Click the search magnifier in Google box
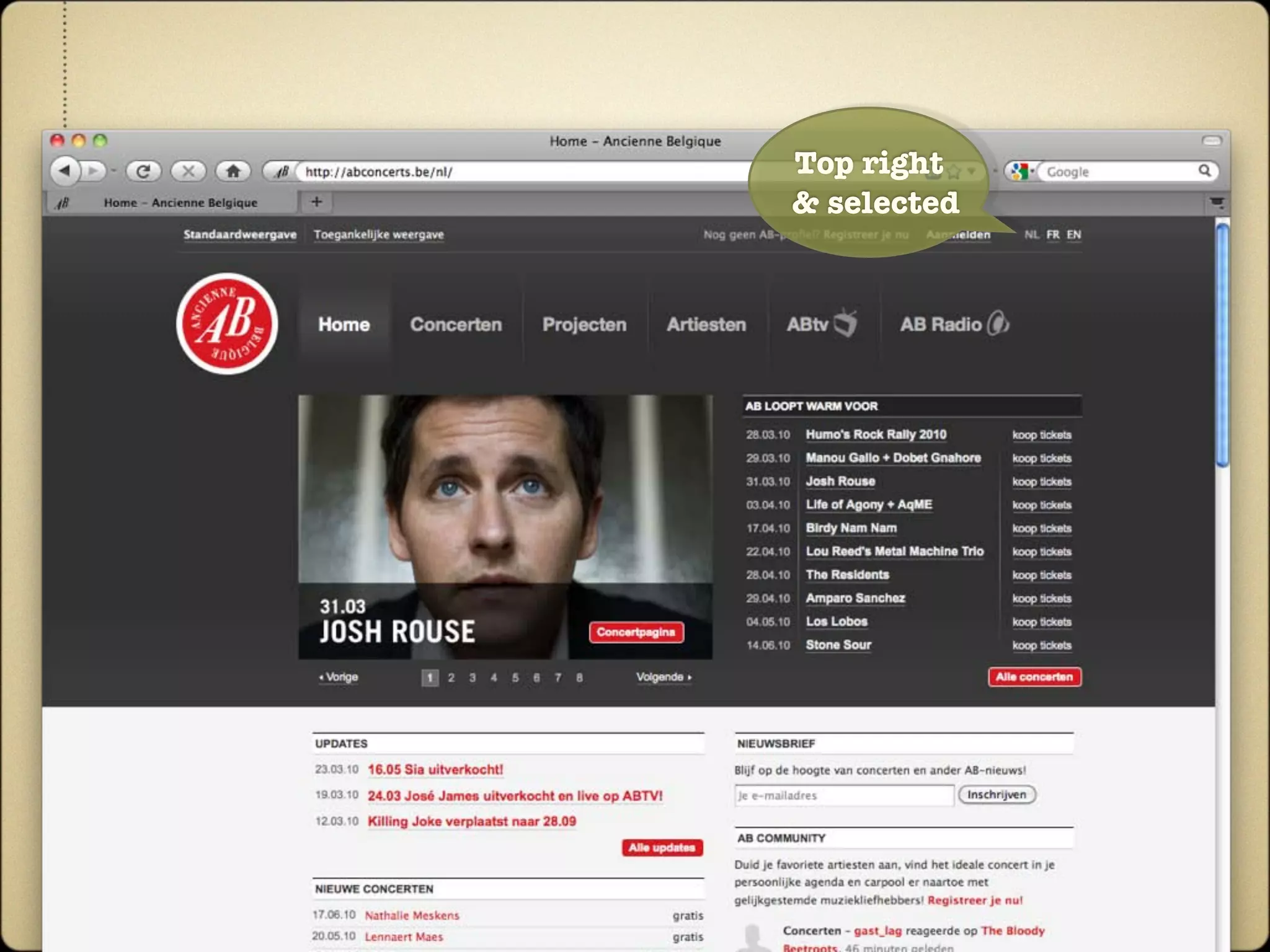Image resolution: width=1270 pixels, height=952 pixels. pos(1204,170)
